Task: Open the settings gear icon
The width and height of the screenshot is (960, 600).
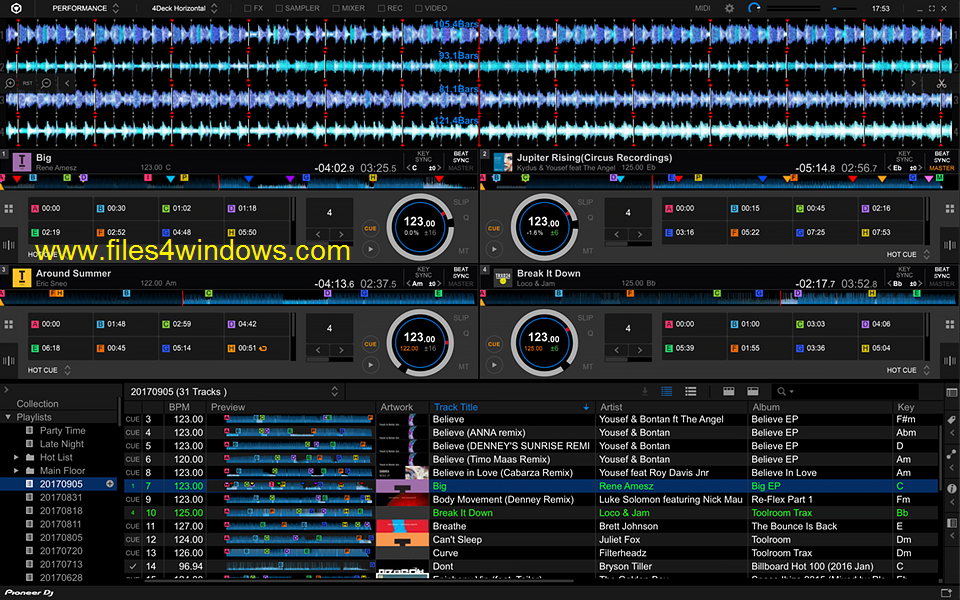Action: [x=729, y=9]
